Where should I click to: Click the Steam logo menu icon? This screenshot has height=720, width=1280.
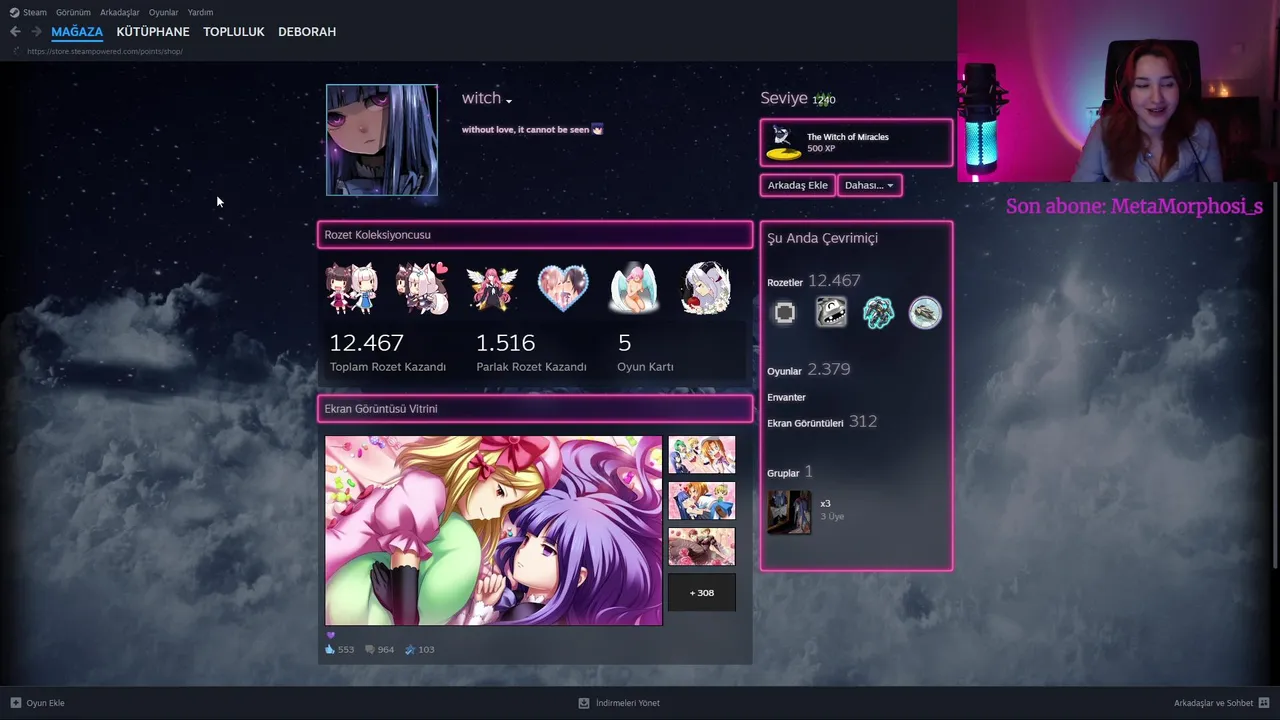14,12
